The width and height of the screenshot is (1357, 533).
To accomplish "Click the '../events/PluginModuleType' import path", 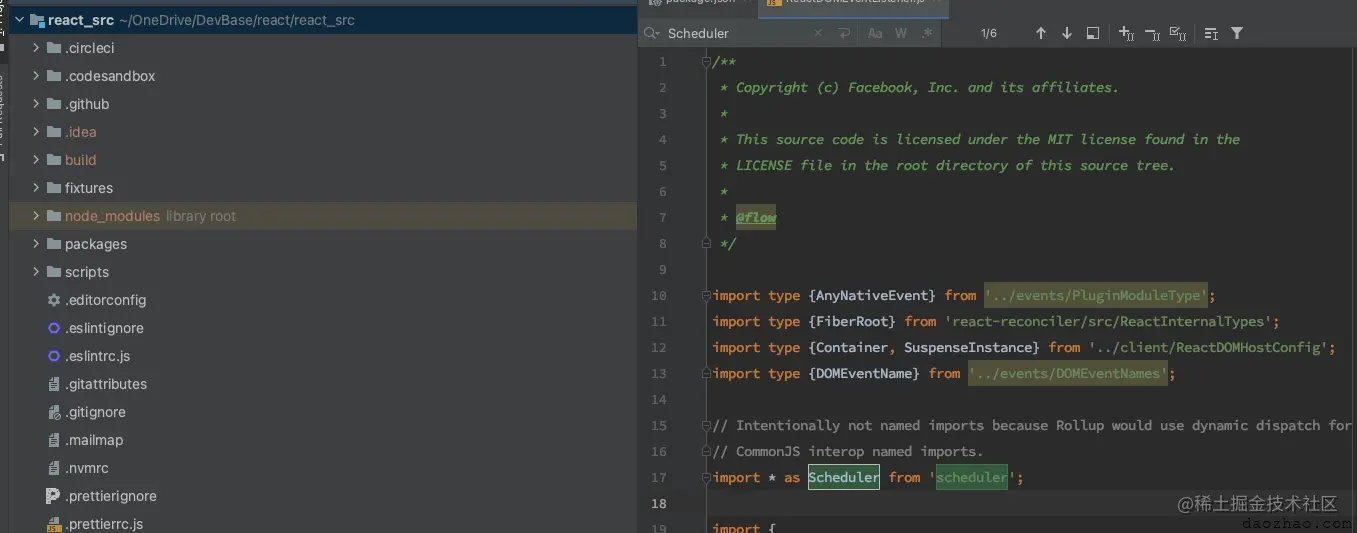I will pyautogui.click(x=1096, y=295).
